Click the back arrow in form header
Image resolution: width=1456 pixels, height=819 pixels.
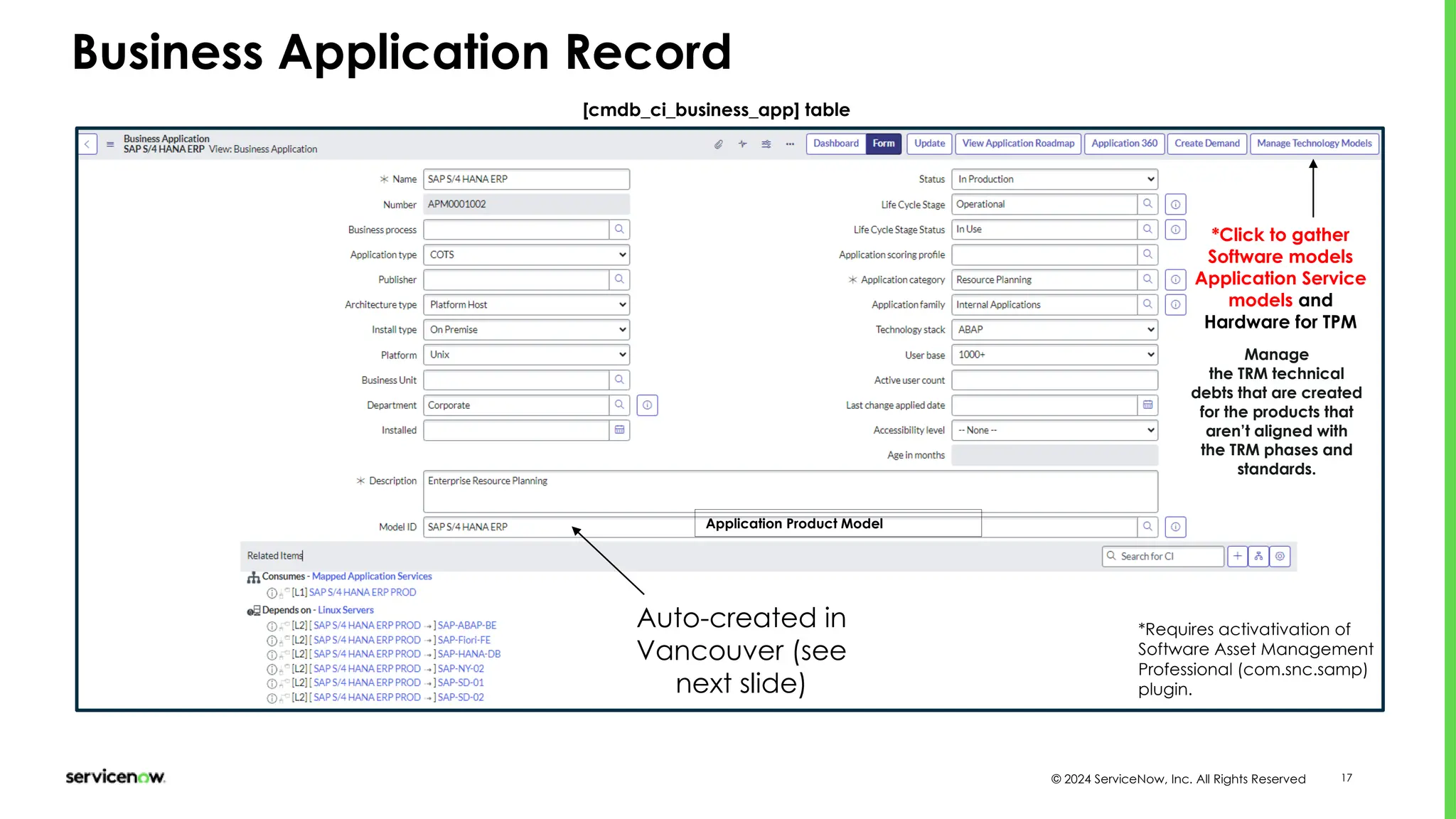click(x=87, y=144)
